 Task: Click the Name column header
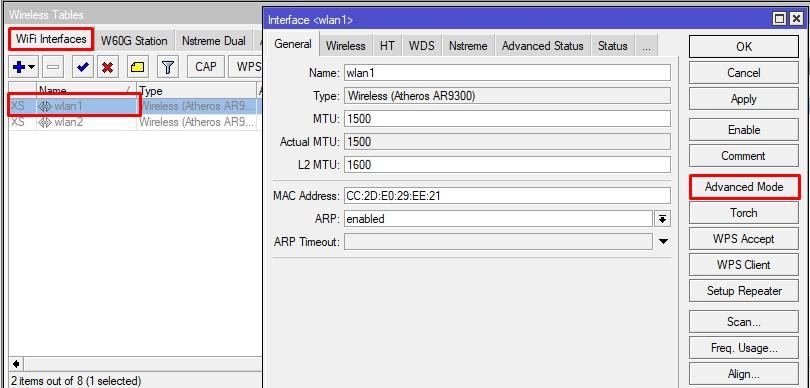[86, 90]
